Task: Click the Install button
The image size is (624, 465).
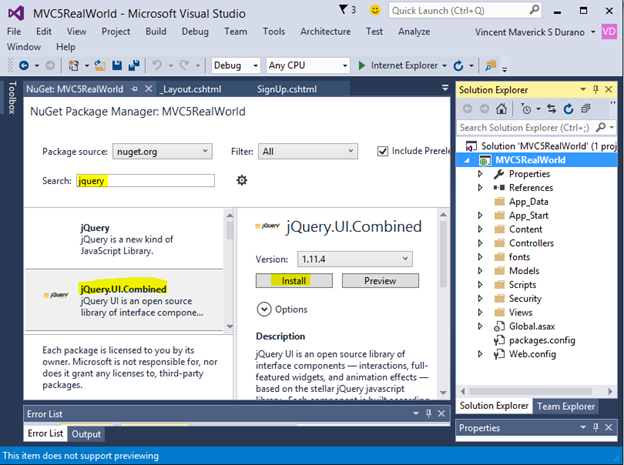Action: coord(294,281)
